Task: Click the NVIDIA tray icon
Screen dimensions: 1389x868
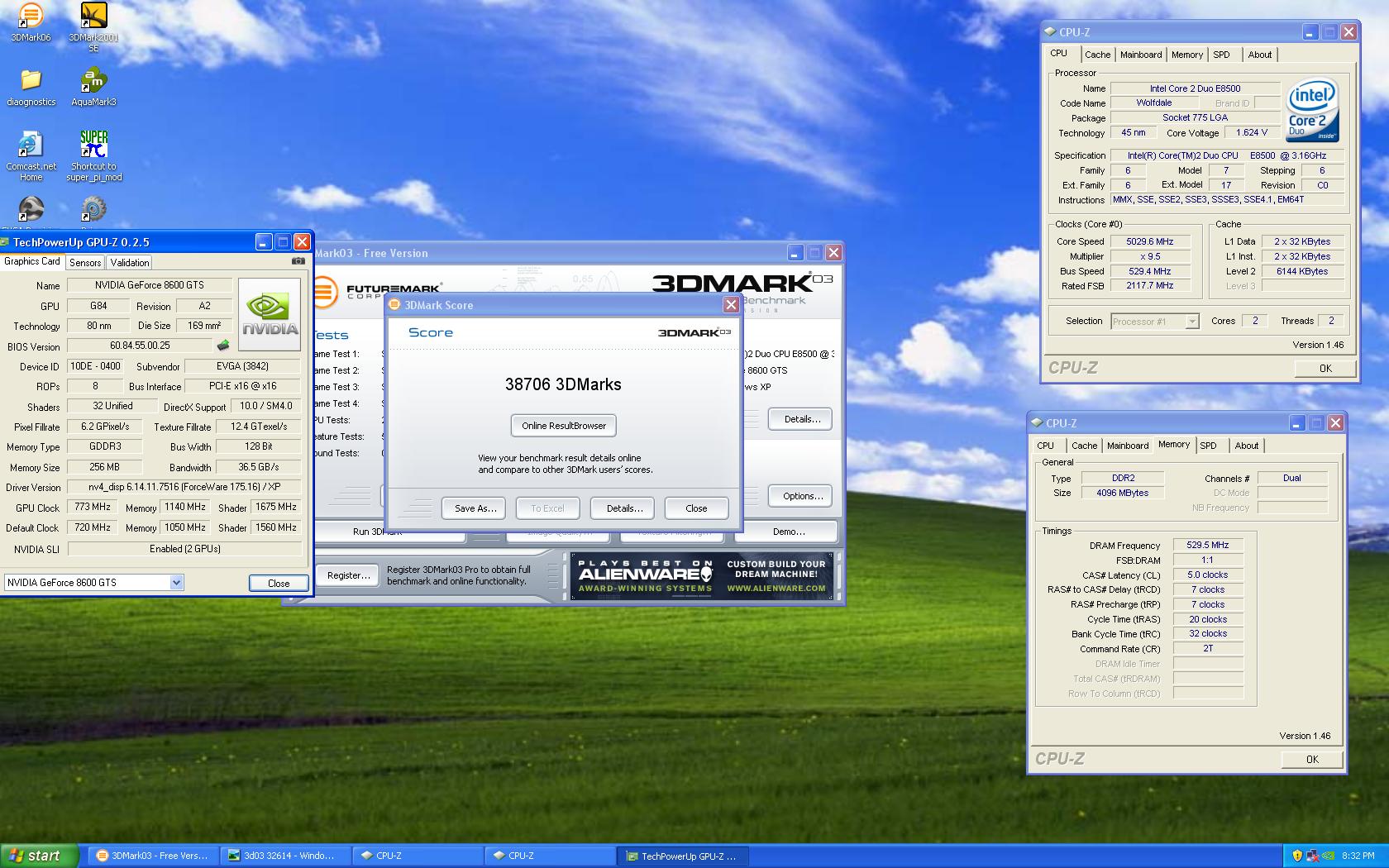Action: tap(1328, 856)
